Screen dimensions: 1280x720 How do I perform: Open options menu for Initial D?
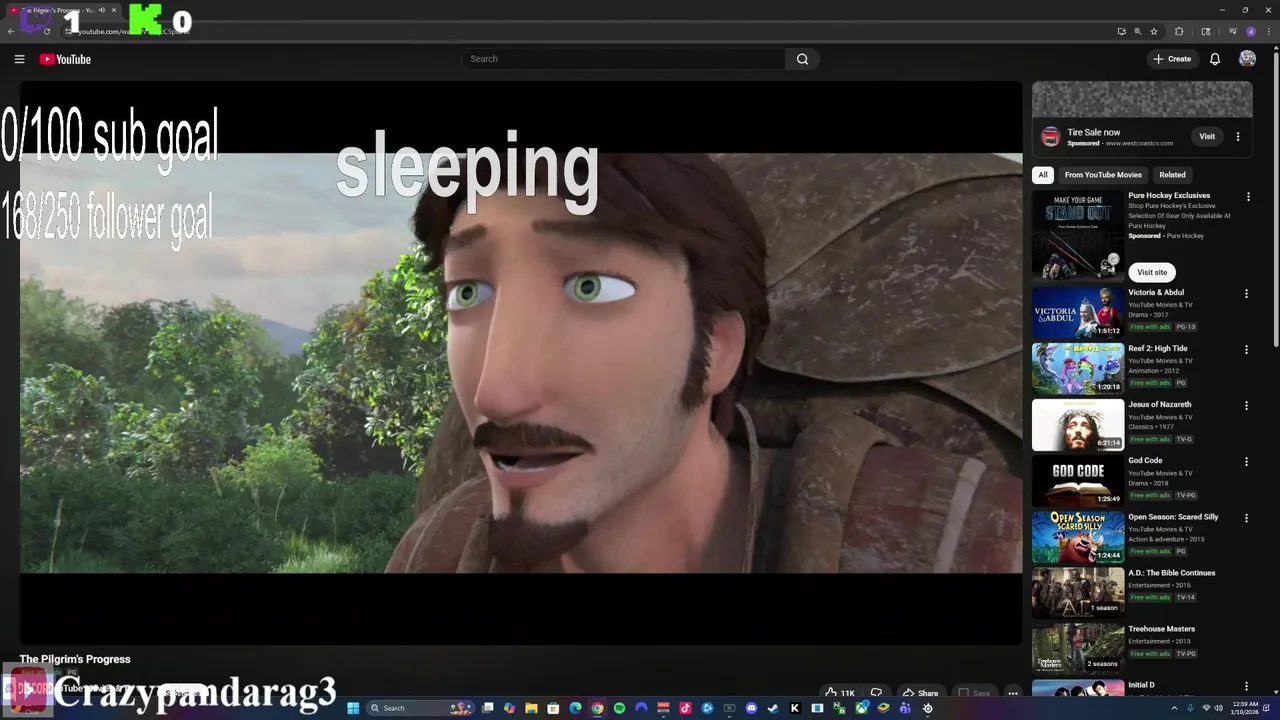1246,686
